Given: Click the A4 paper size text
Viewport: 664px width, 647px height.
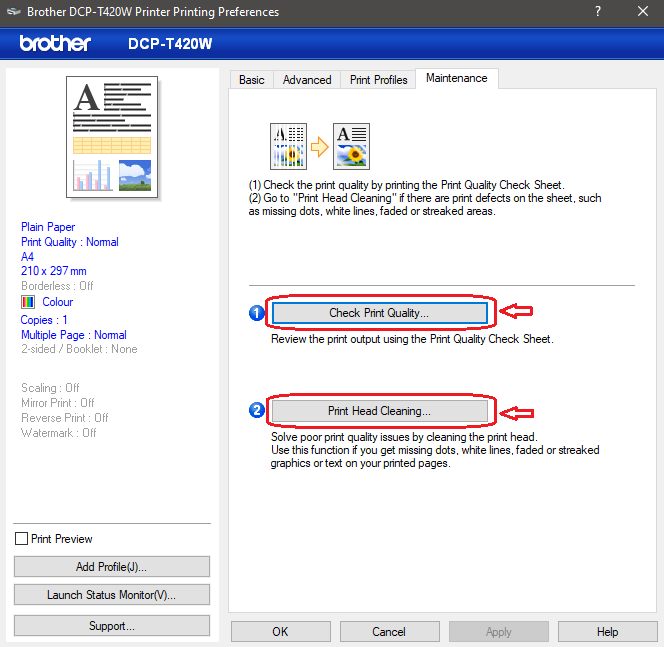Looking at the screenshot, I should [28, 257].
